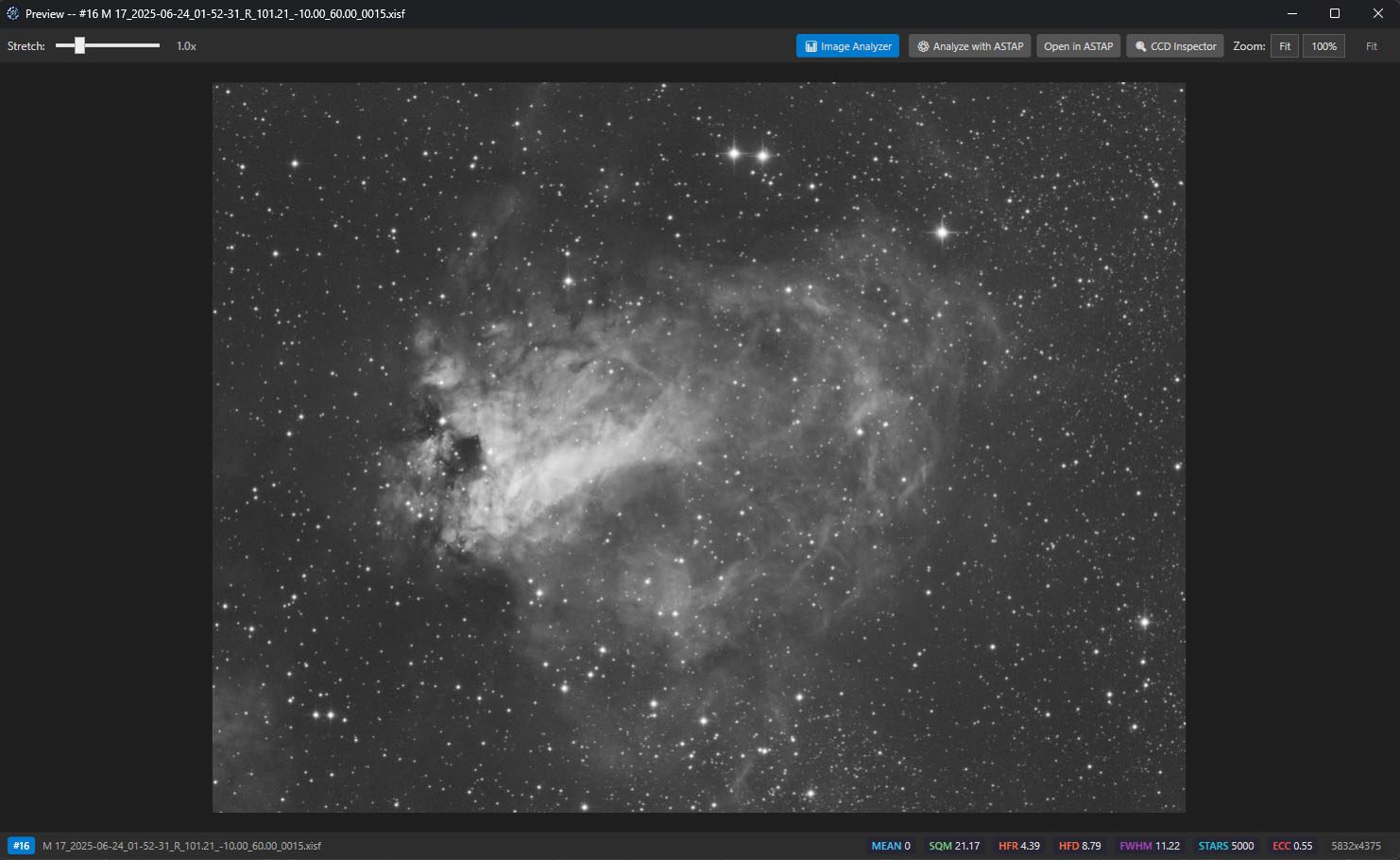
Task: Set zoom to Fit
Action: tap(1284, 46)
